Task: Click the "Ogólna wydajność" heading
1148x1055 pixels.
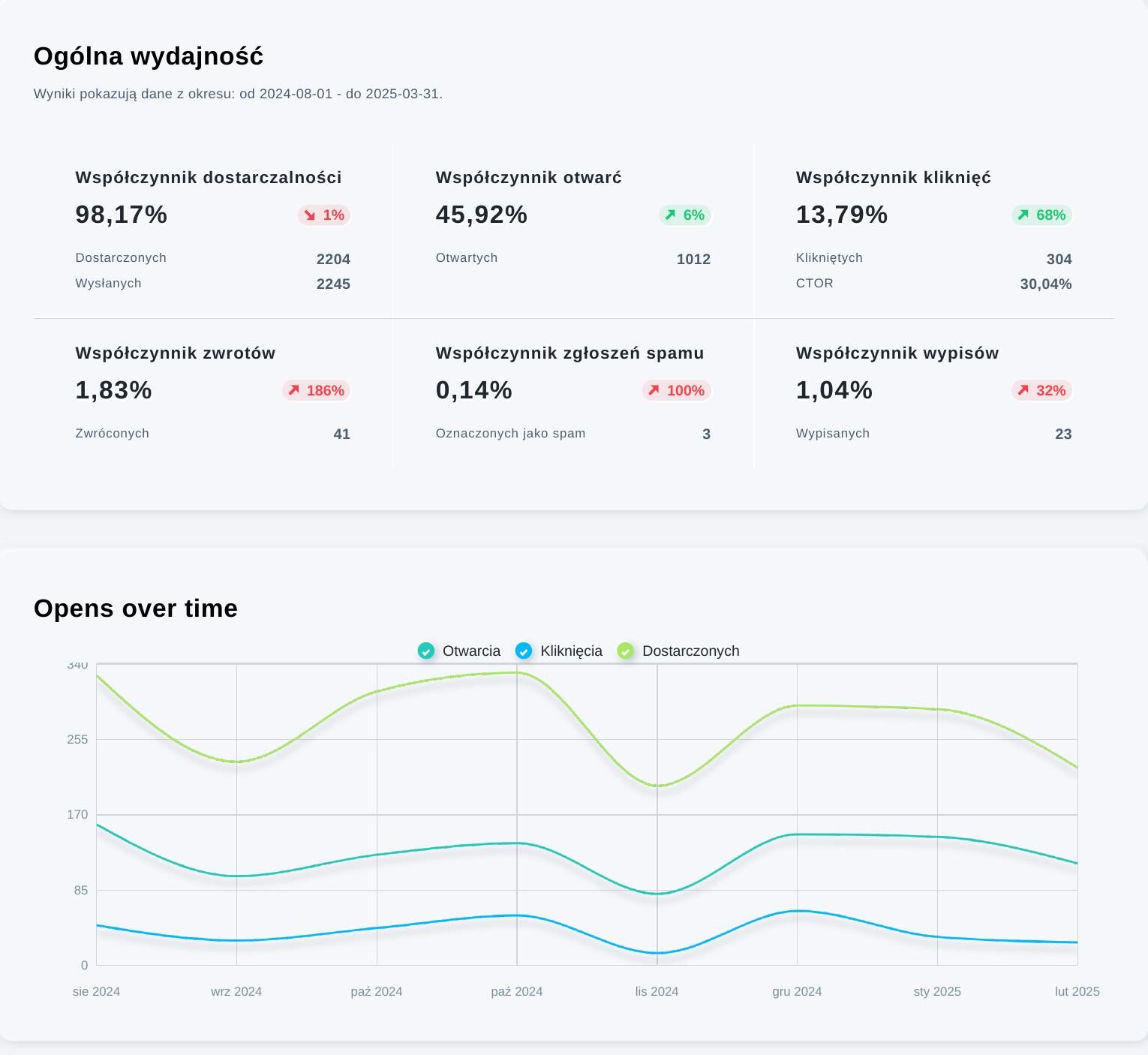Action: 149,56
